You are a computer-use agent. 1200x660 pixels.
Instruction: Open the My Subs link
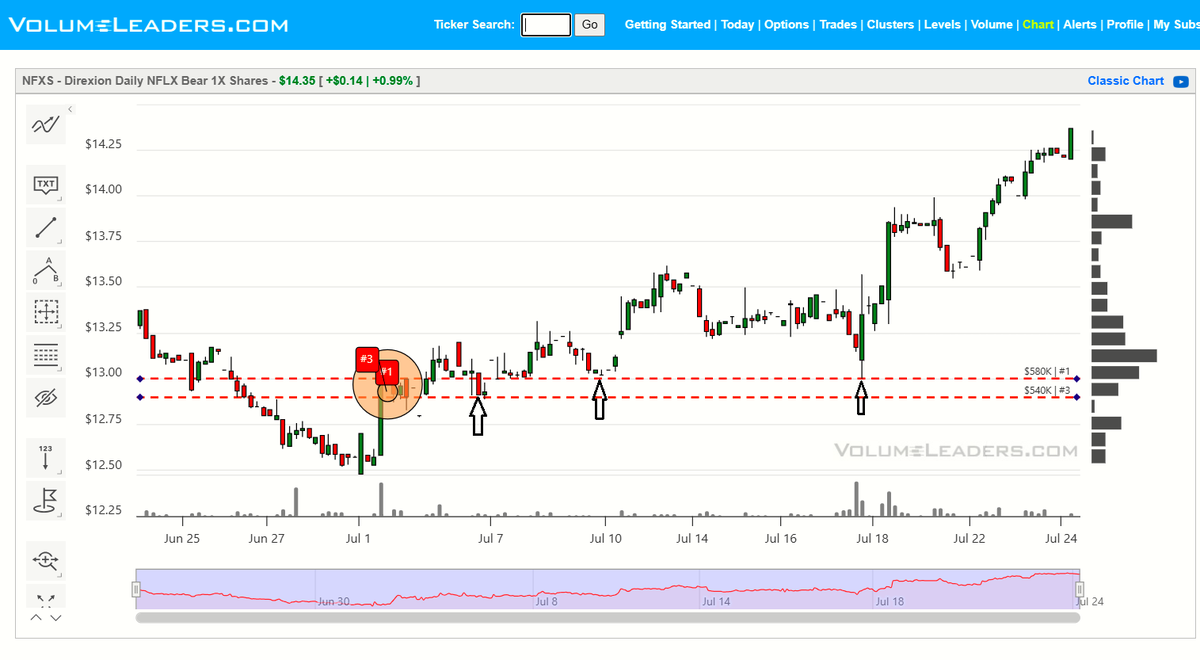click(1176, 24)
